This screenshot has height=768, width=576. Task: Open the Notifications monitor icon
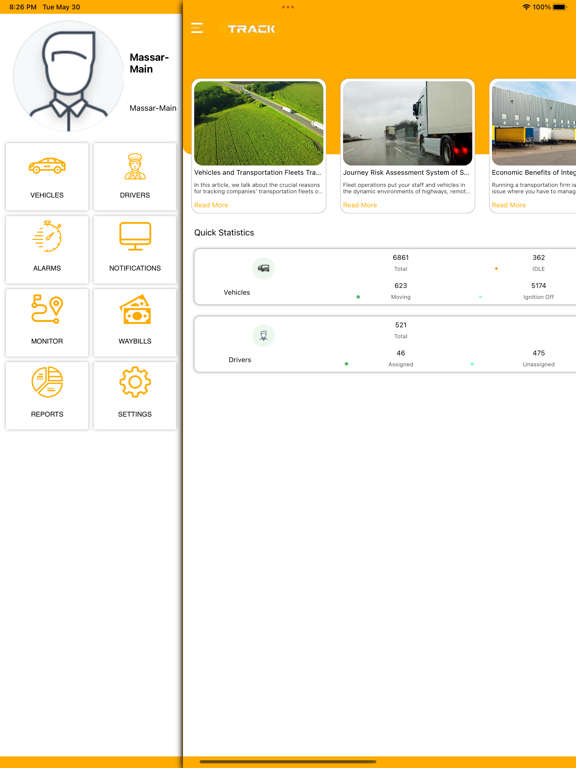[135, 236]
